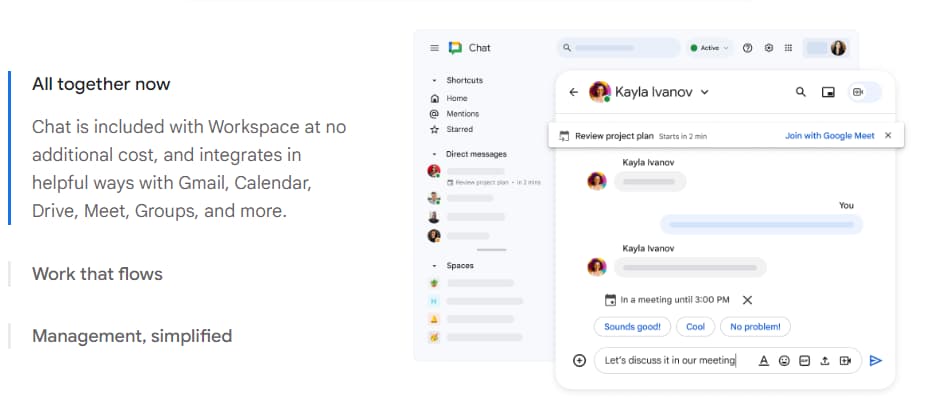This screenshot has height=417, width=930.
Task: Click Join with Google Meet link
Action: [x=830, y=135]
